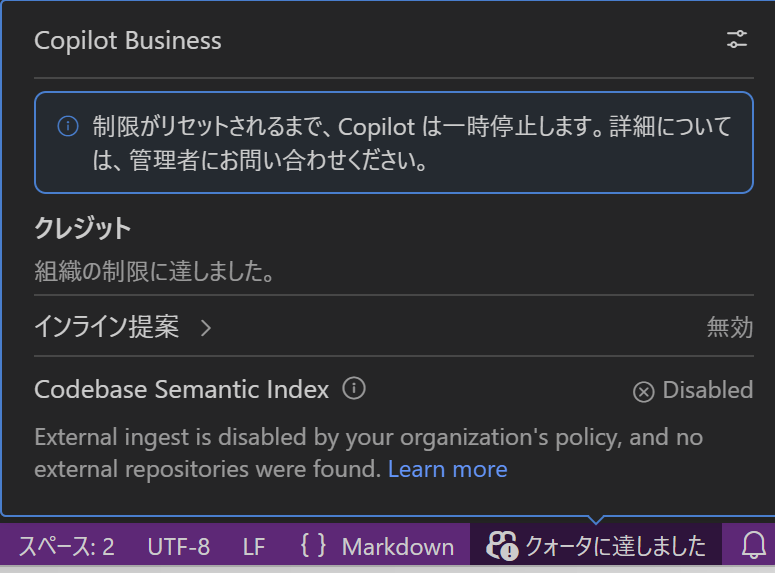Click the info icon in the quota notice
The width and height of the screenshot is (775, 573).
(x=68, y=126)
